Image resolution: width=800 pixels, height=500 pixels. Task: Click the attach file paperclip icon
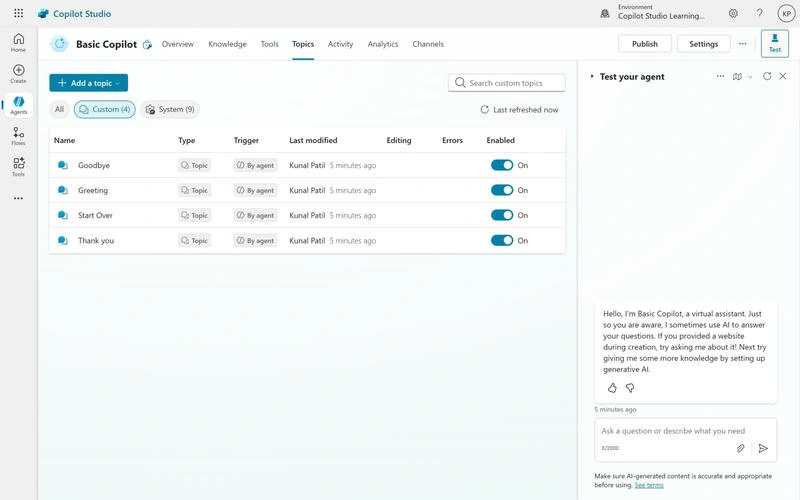pyautogui.click(x=740, y=448)
